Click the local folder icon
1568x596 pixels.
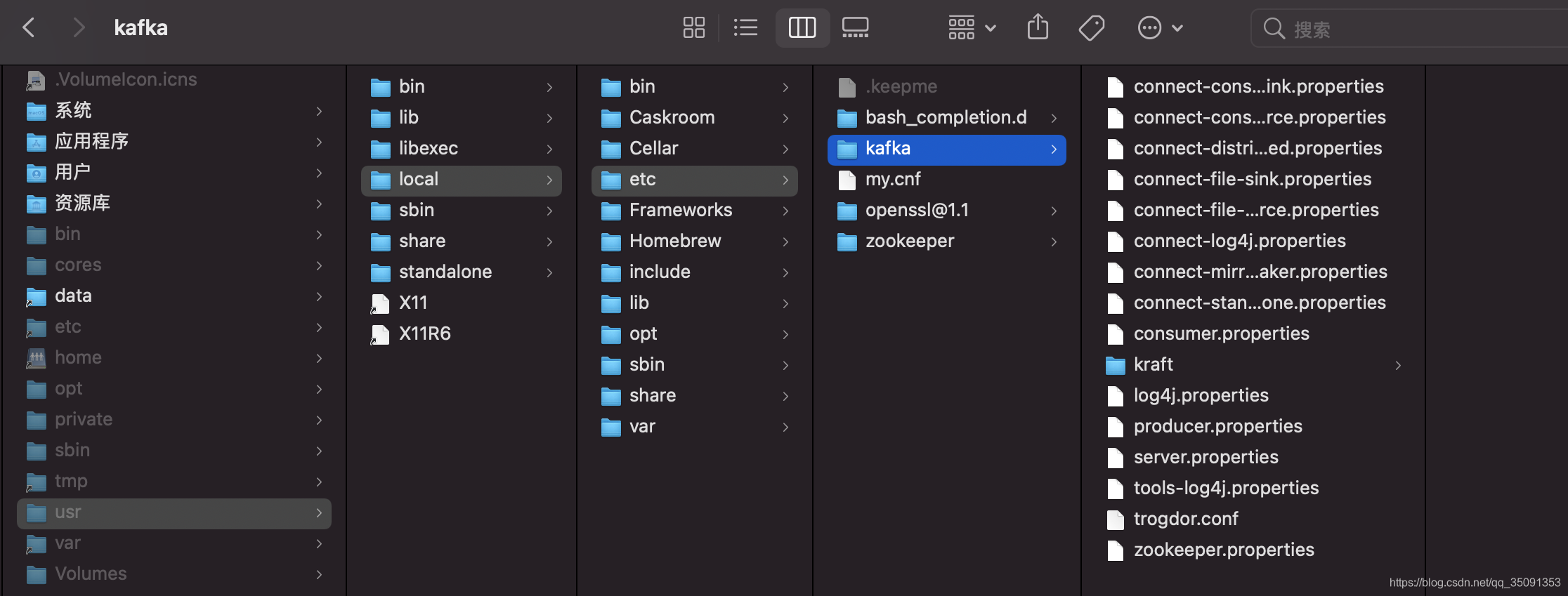point(380,180)
